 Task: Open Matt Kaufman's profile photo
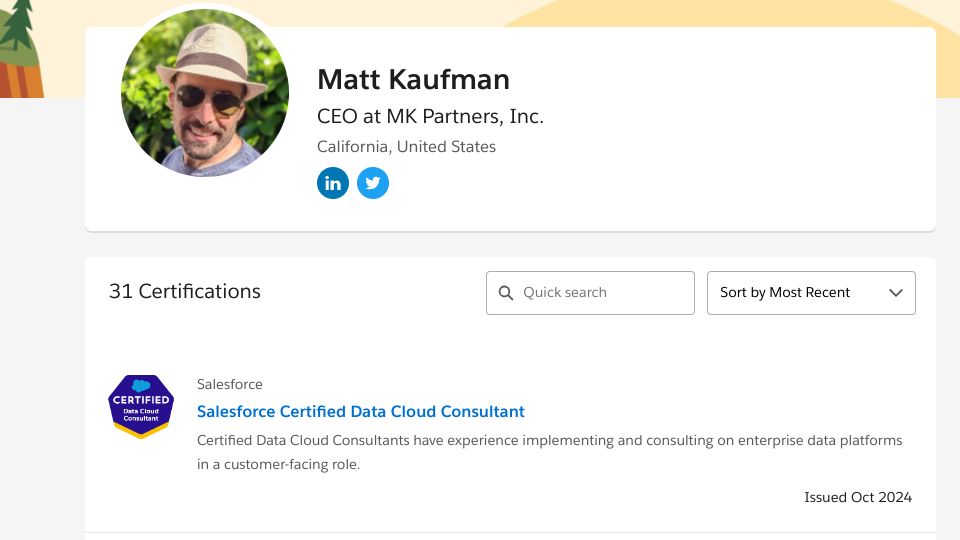point(205,93)
